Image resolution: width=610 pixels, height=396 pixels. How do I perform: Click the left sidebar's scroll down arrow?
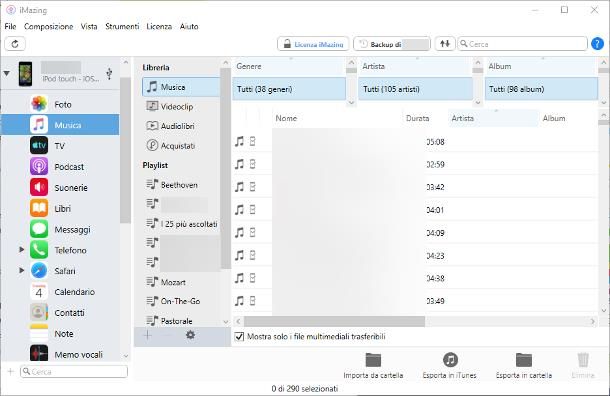pyautogui.click(x=126, y=356)
